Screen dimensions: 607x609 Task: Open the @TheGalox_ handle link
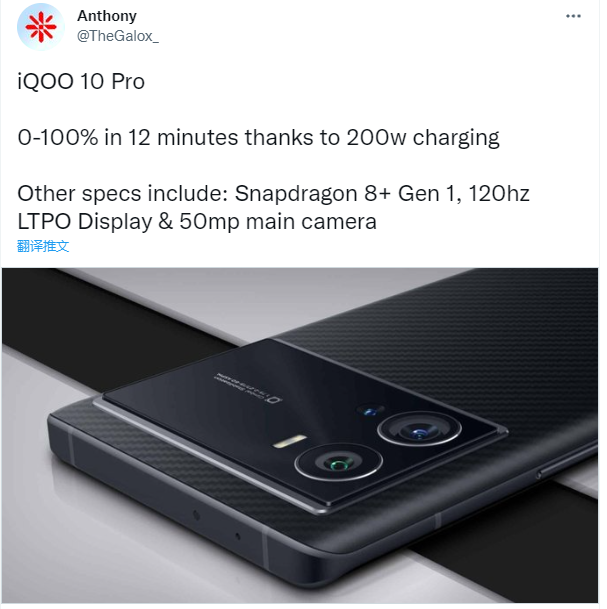118,36
